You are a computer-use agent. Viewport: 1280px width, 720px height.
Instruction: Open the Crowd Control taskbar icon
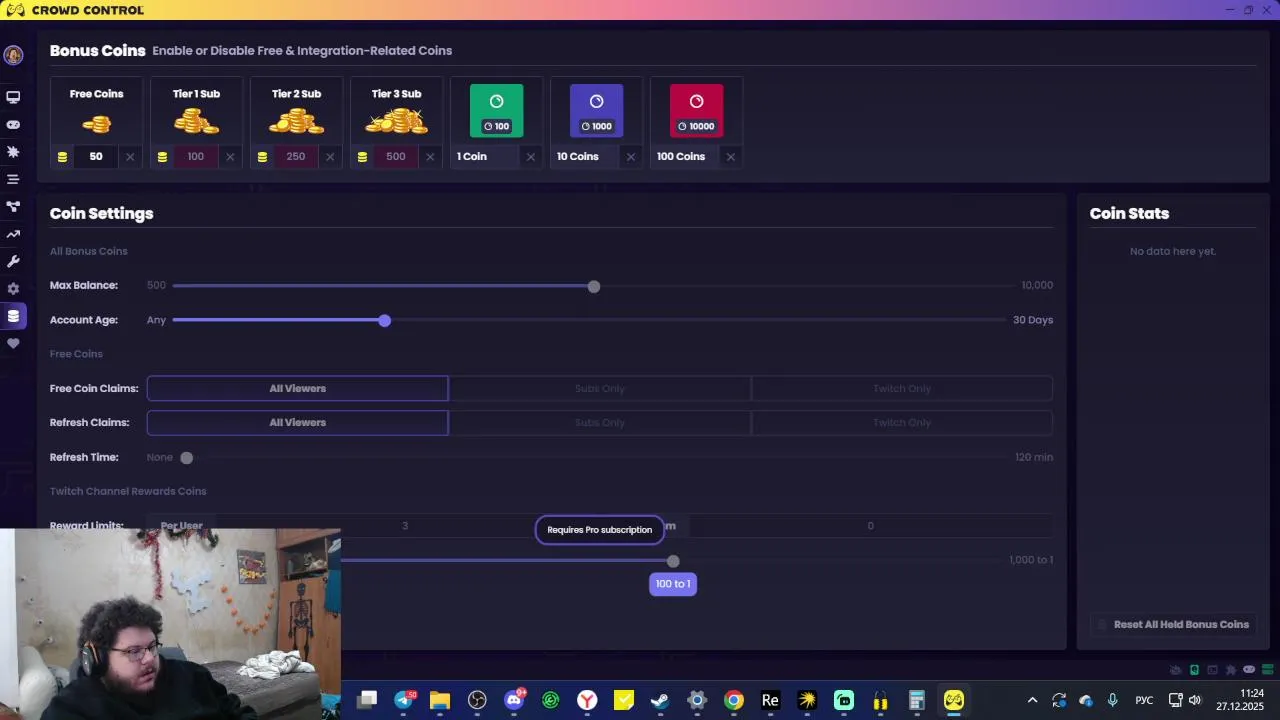(954, 700)
